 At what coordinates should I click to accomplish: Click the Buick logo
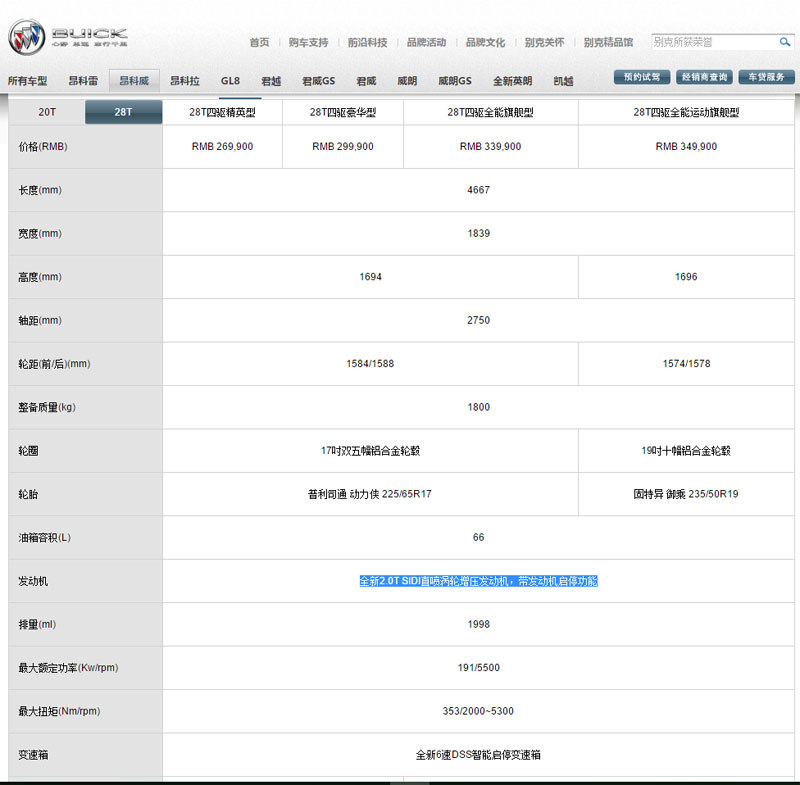(67, 37)
